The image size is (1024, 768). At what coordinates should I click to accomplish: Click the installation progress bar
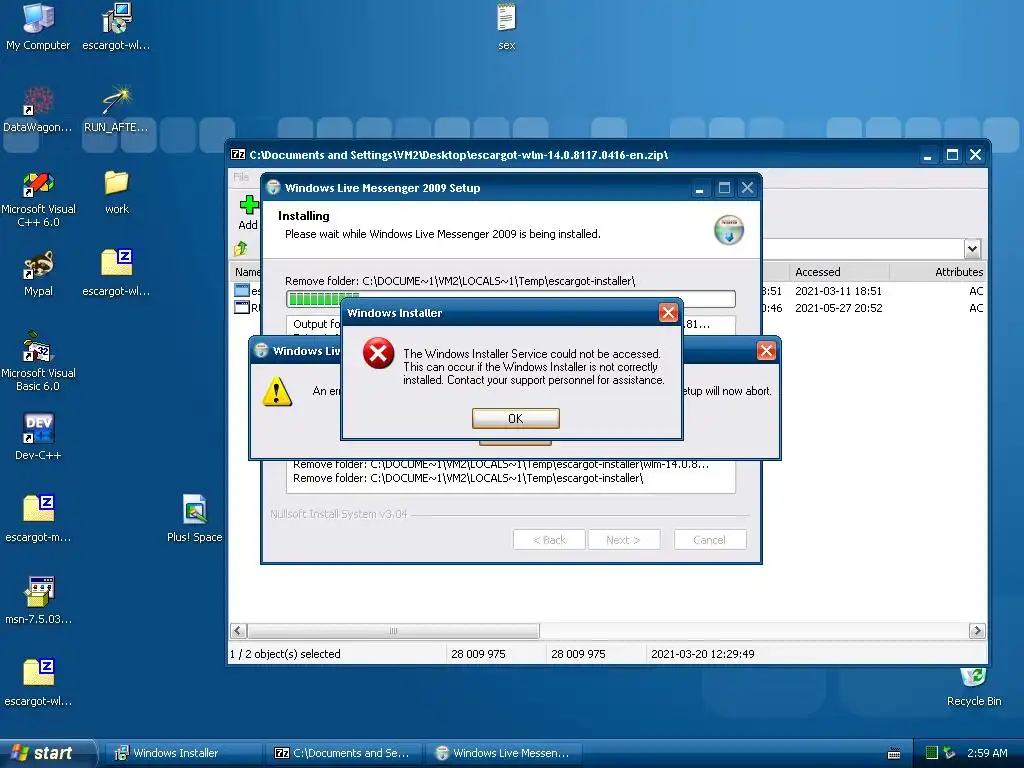click(x=511, y=299)
